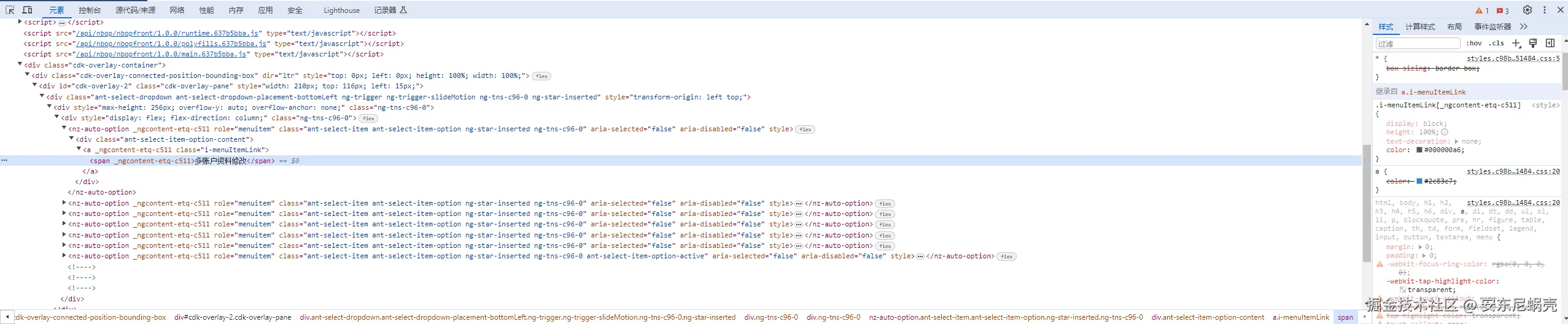Viewport: 1568px width, 324px height.
Task: Select breadcrumb a.i-menuItemLink
Action: pos(1301,317)
